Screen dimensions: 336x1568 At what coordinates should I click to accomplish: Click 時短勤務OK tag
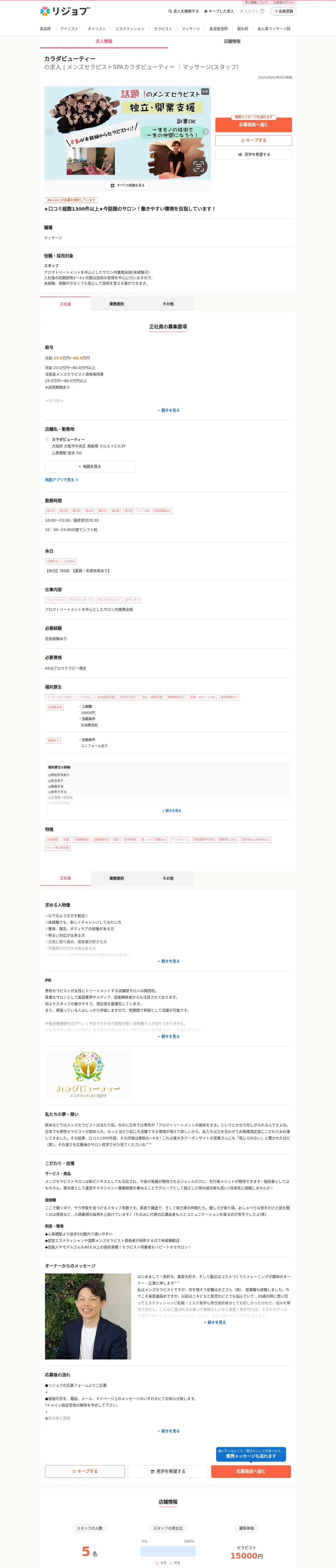(x=162, y=511)
